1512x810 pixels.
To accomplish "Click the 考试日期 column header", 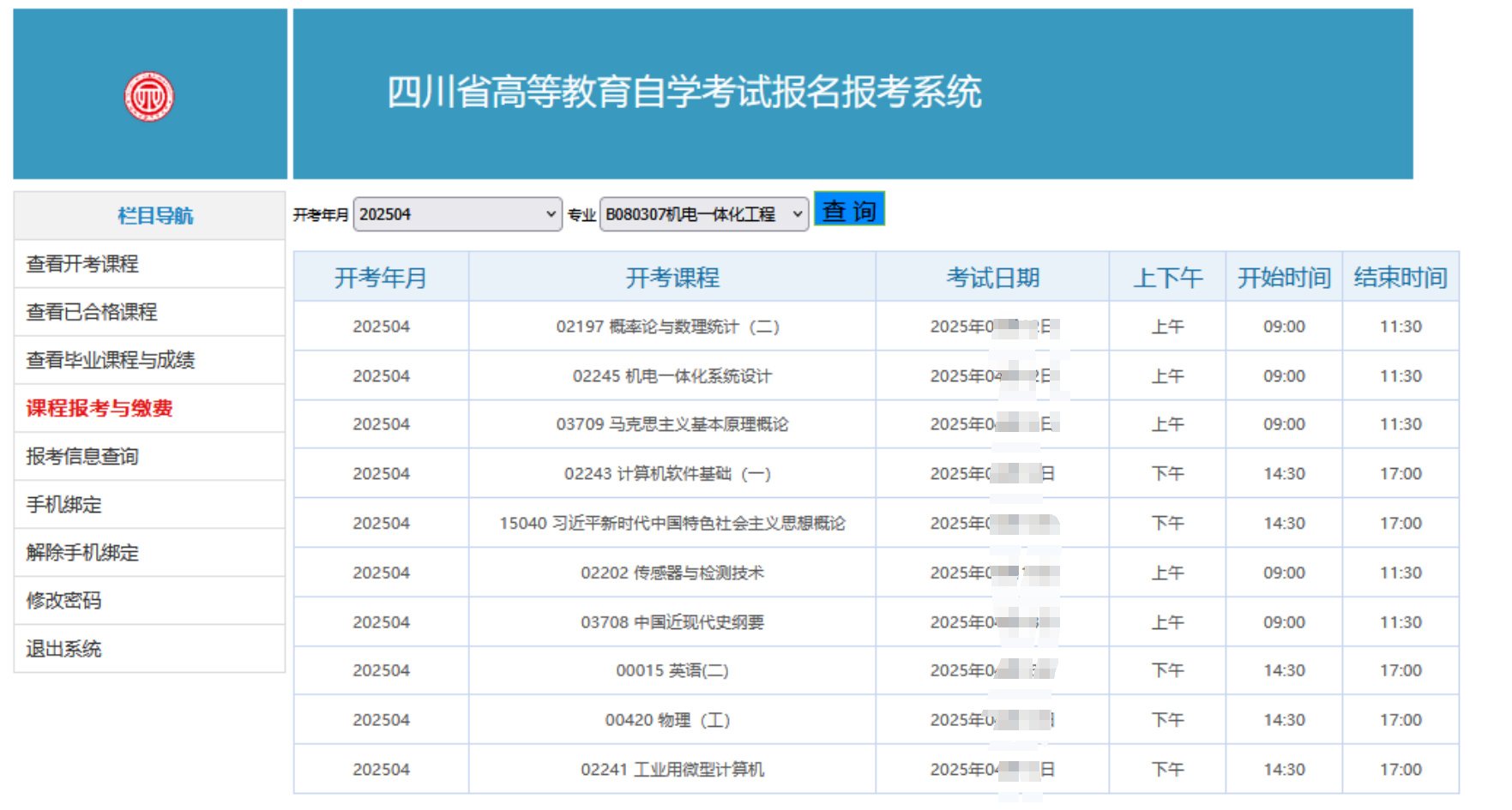I will pos(992,278).
